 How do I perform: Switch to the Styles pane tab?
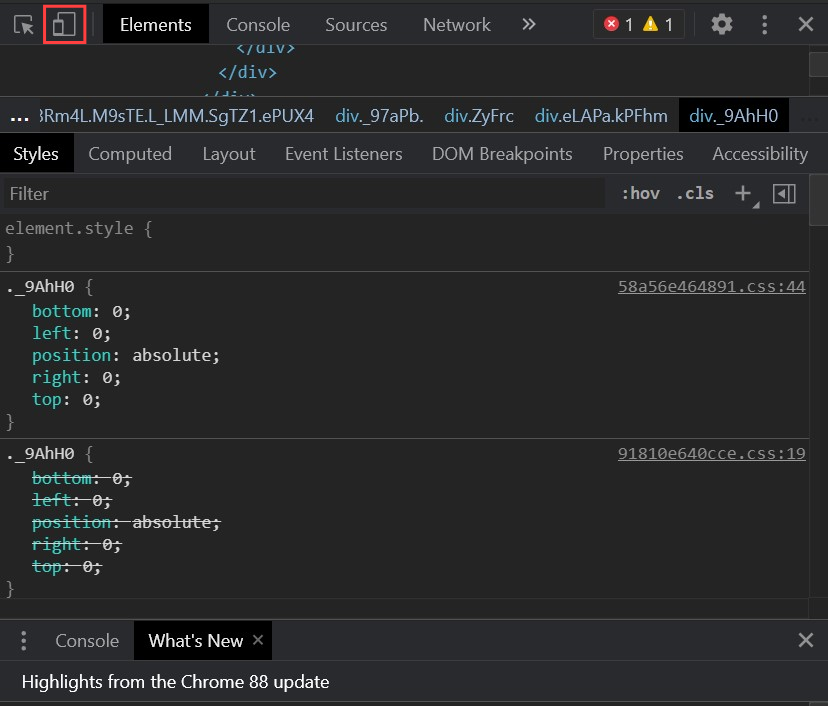coord(36,154)
